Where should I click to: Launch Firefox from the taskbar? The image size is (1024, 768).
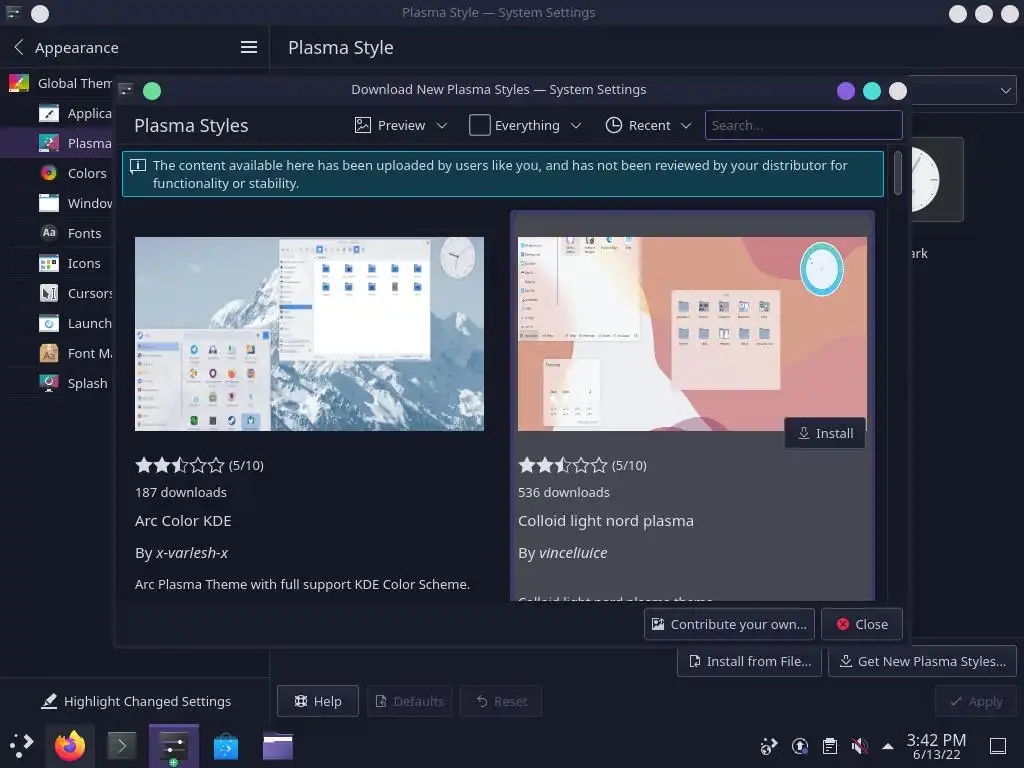tap(70, 746)
